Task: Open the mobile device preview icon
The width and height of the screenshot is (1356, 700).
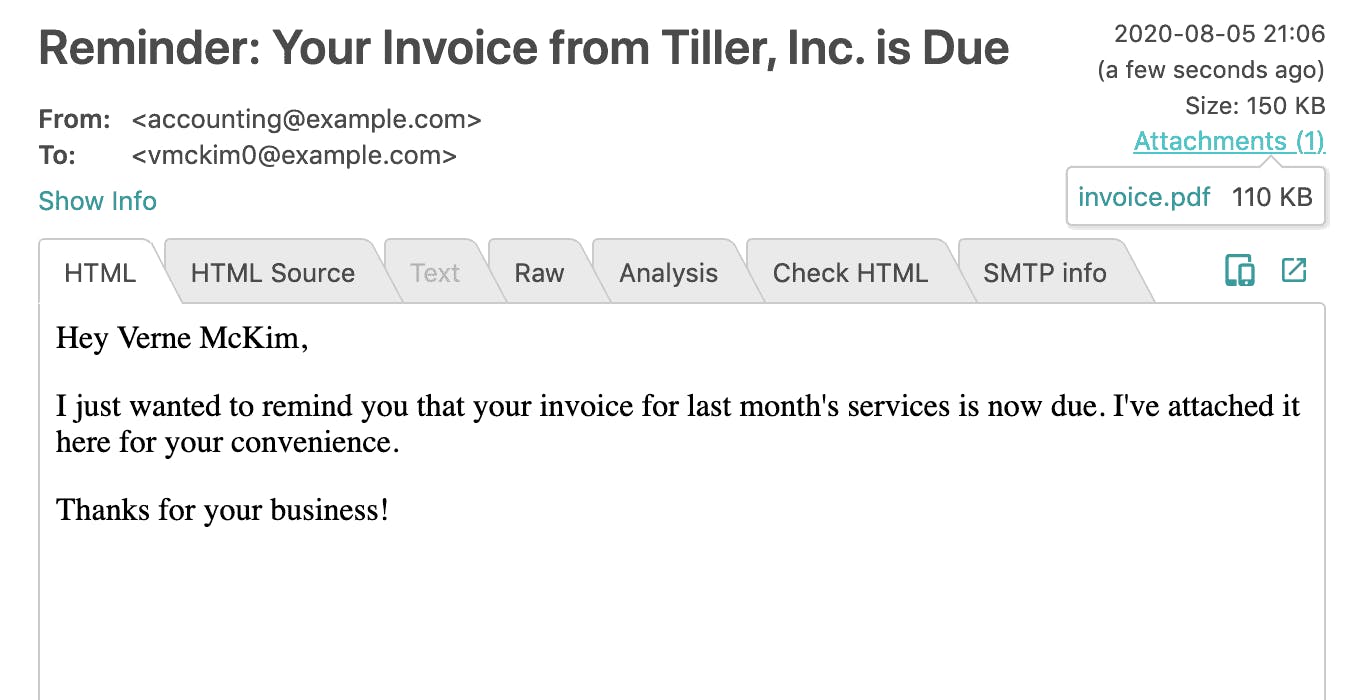Action: tap(1240, 271)
